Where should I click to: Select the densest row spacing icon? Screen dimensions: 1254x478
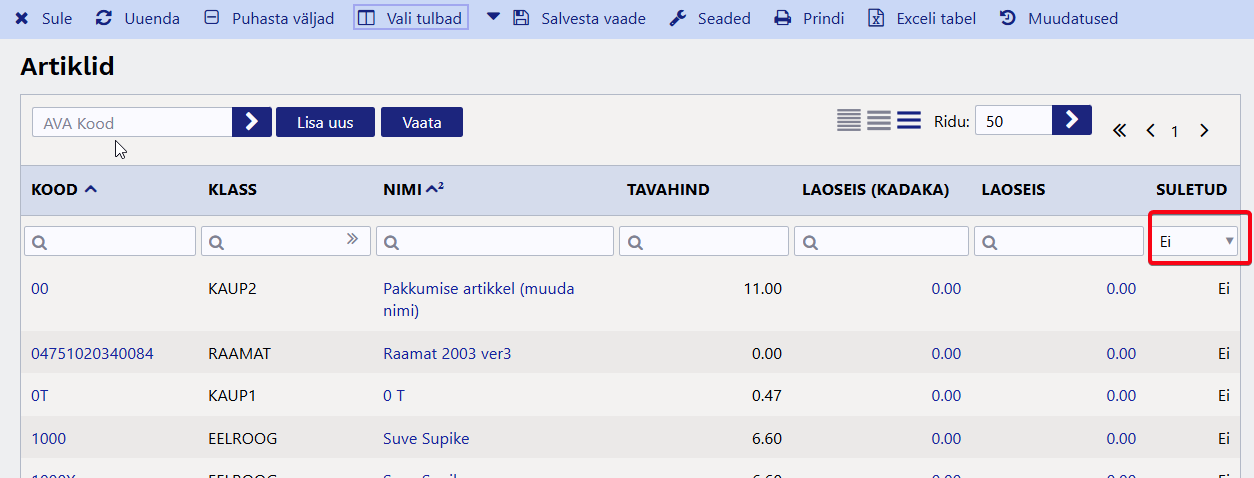click(x=849, y=120)
